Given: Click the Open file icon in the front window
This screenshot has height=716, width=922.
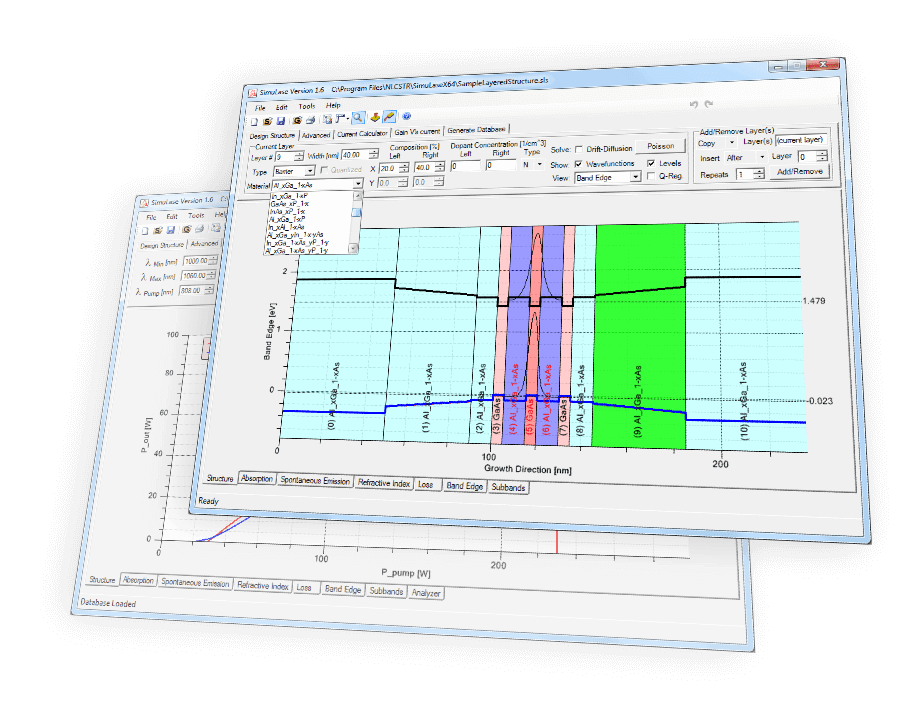Looking at the screenshot, I should tap(267, 121).
